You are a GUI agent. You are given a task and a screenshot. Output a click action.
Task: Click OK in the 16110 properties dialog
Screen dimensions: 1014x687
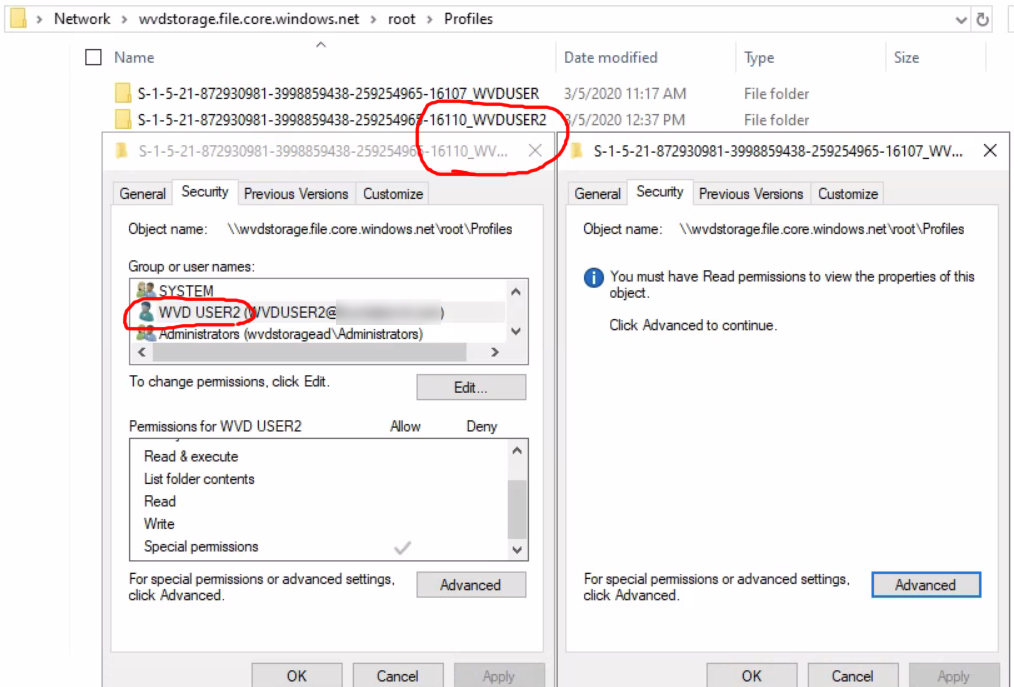tap(297, 676)
